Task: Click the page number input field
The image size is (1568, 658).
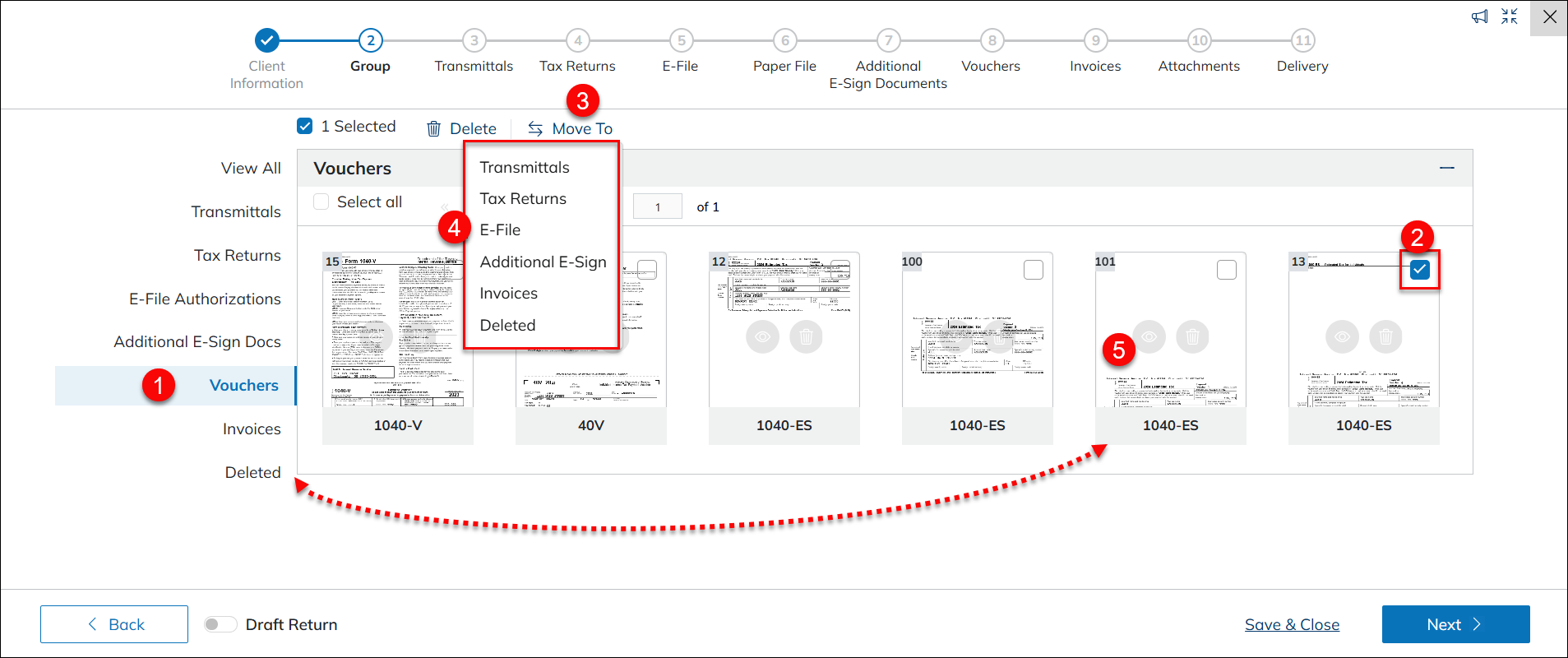Action: (658, 206)
